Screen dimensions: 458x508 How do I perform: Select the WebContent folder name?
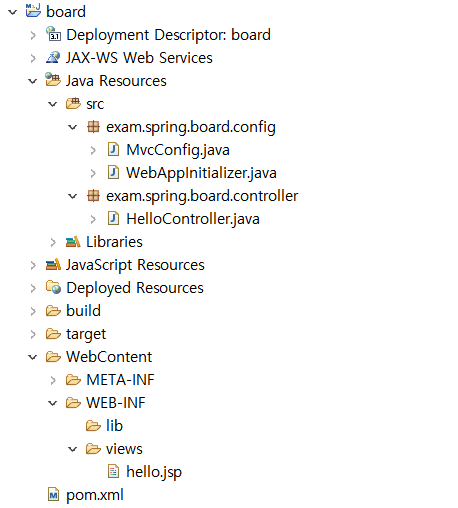pyautogui.click(x=109, y=357)
